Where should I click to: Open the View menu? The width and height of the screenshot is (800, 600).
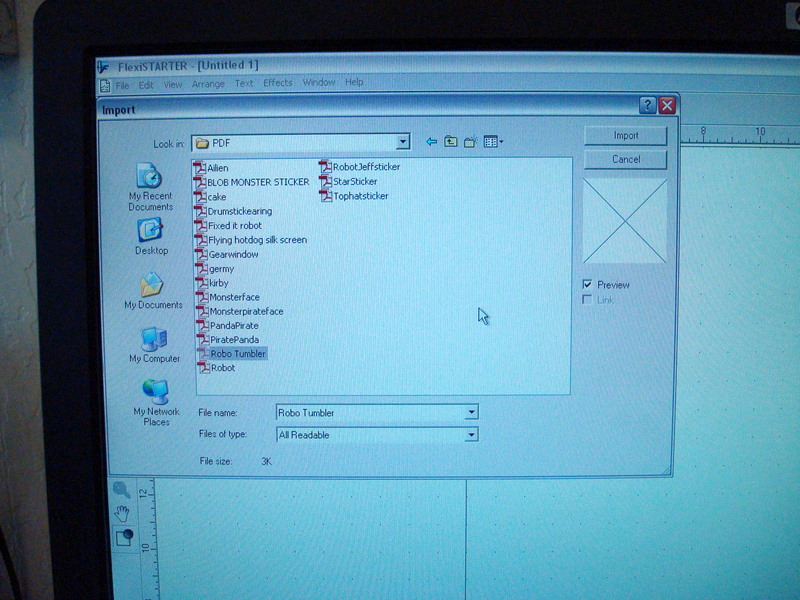point(173,84)
